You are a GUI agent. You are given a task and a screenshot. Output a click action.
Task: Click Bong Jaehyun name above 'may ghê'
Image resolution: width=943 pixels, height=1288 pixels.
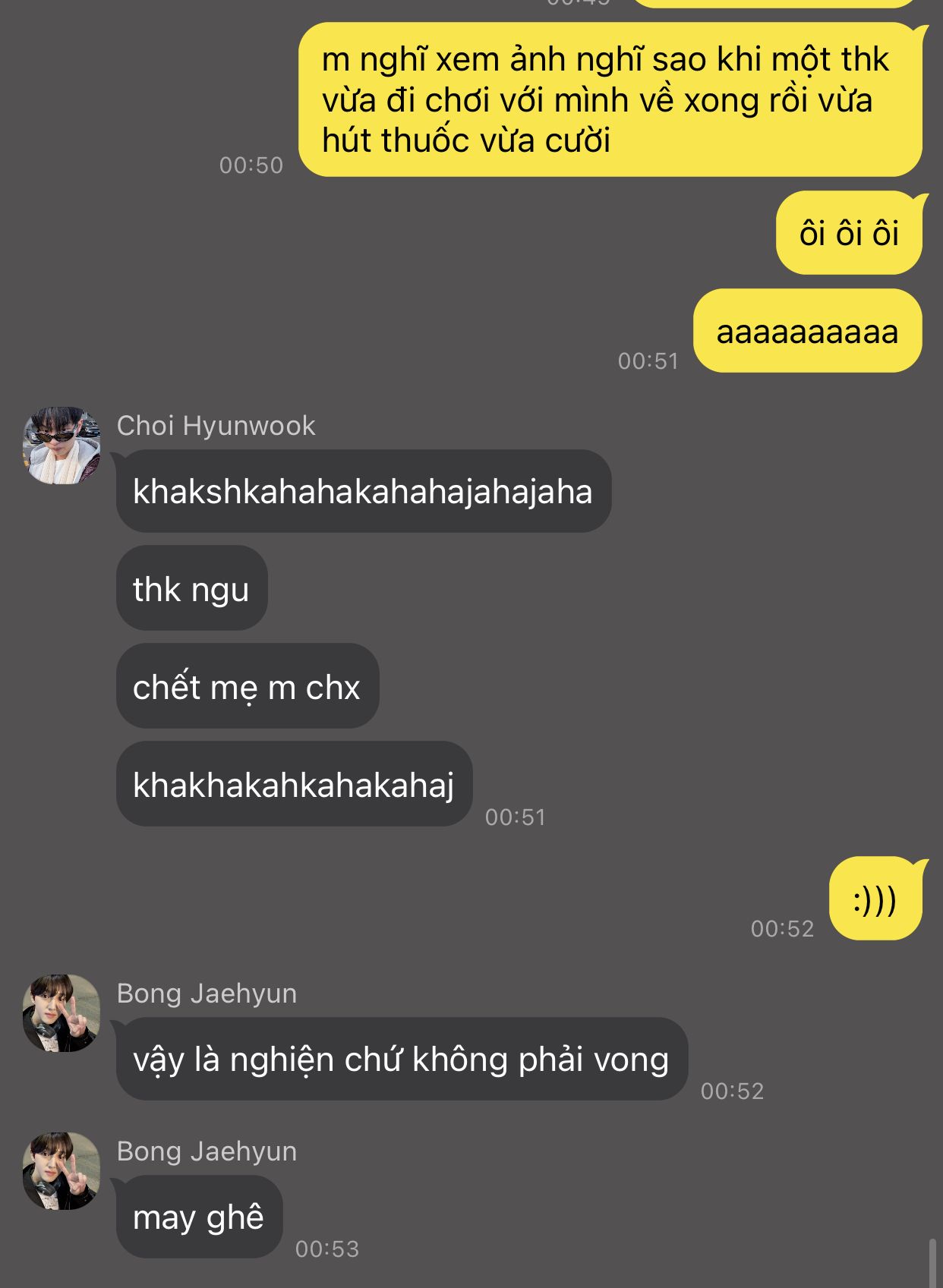[x=207, y=1151]
